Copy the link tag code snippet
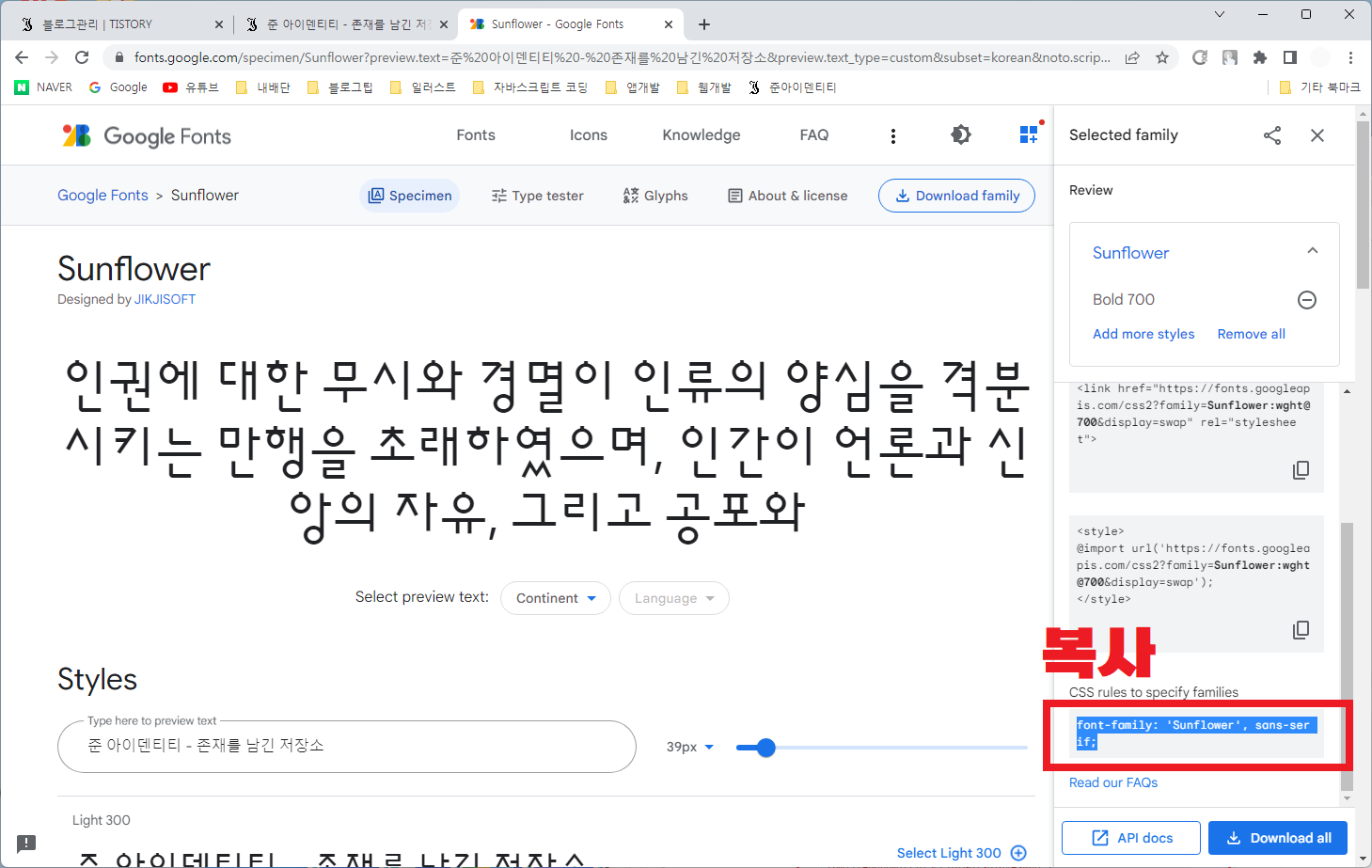The image size is (1372, 868). click(1301, 469)
